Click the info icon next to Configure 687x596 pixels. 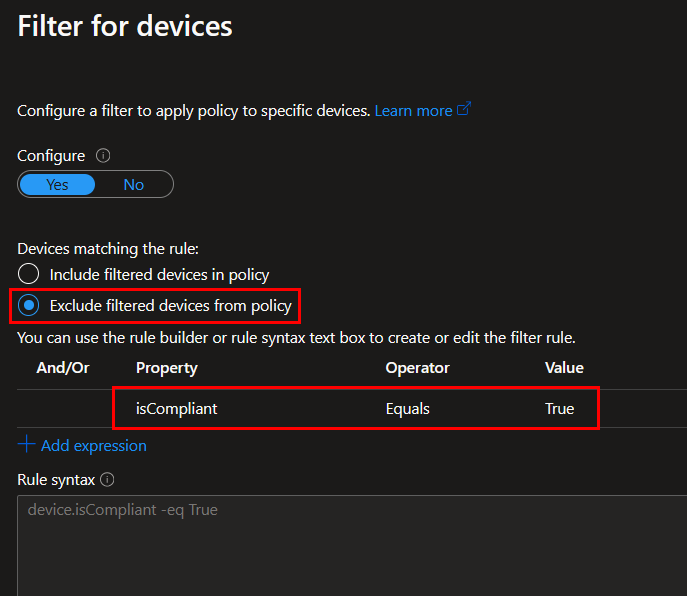[x=102, y=156]
